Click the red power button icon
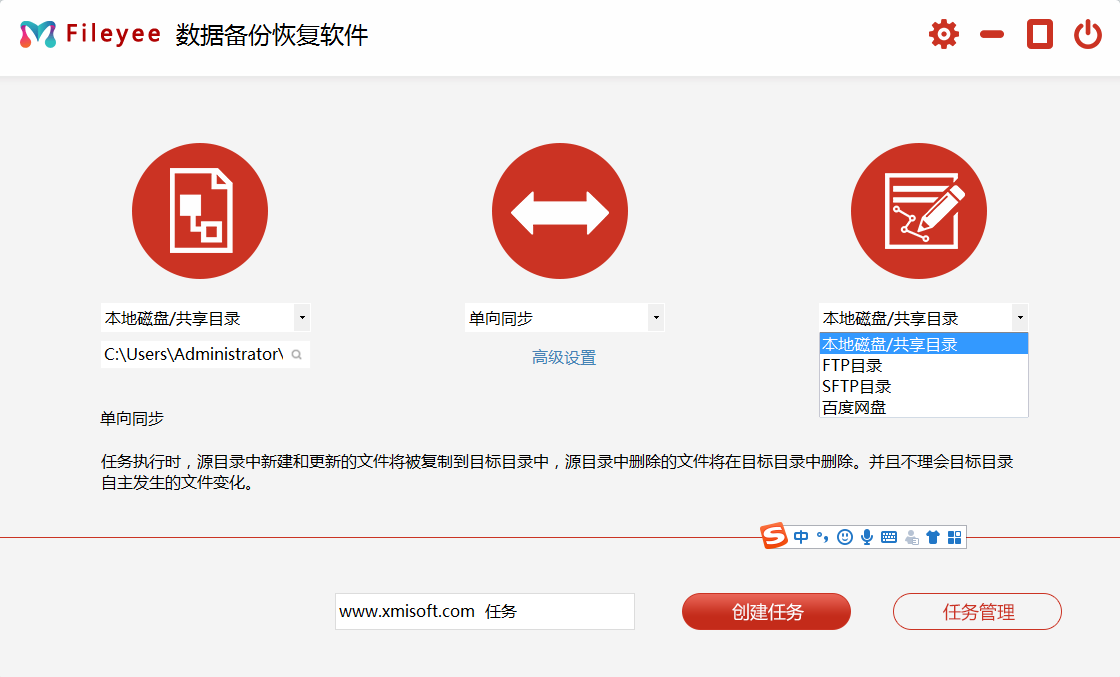Screen dimensions: 1120x677 1088,35
